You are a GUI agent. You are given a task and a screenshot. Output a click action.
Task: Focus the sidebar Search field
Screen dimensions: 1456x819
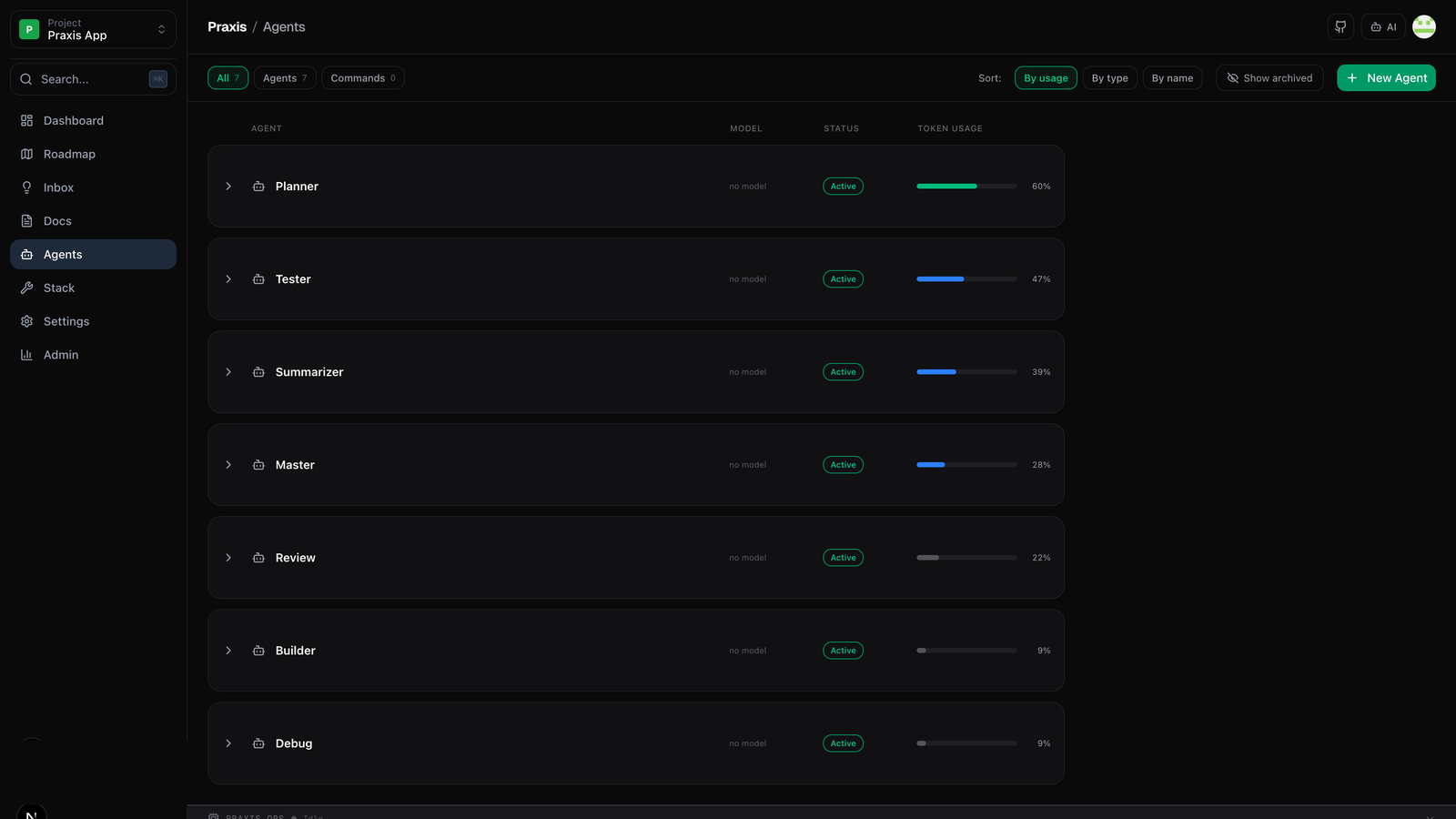click(x=91, y=79)
